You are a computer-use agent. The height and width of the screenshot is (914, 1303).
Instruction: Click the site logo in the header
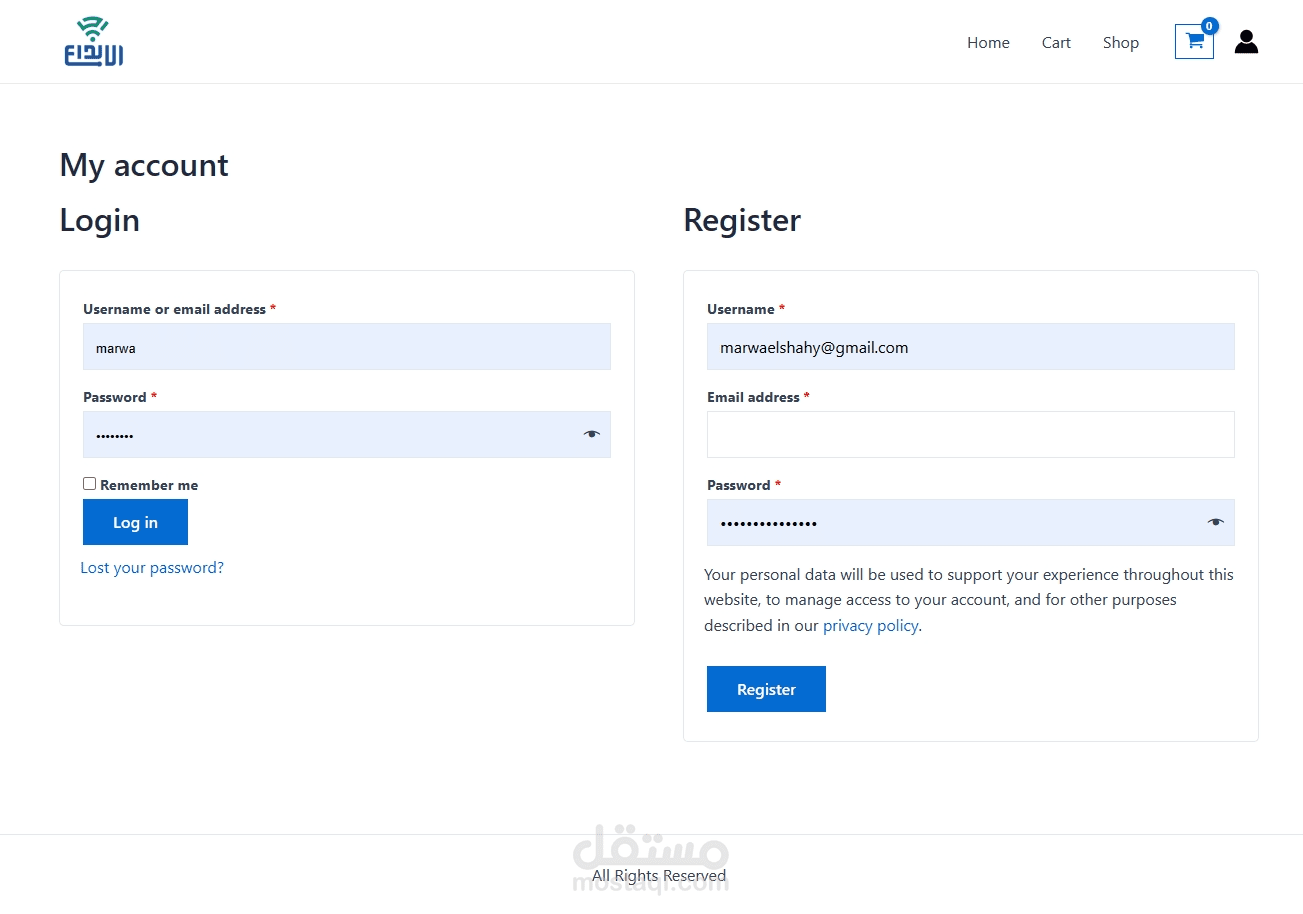[x=93, y=42]
